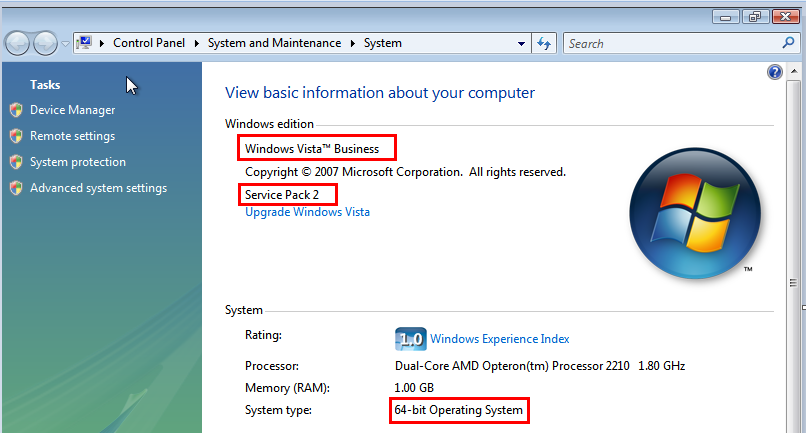The height and width of the screenshot is (433, 806).
Task: Click the 1.0 rating score badge
Action: click(410, 339)
